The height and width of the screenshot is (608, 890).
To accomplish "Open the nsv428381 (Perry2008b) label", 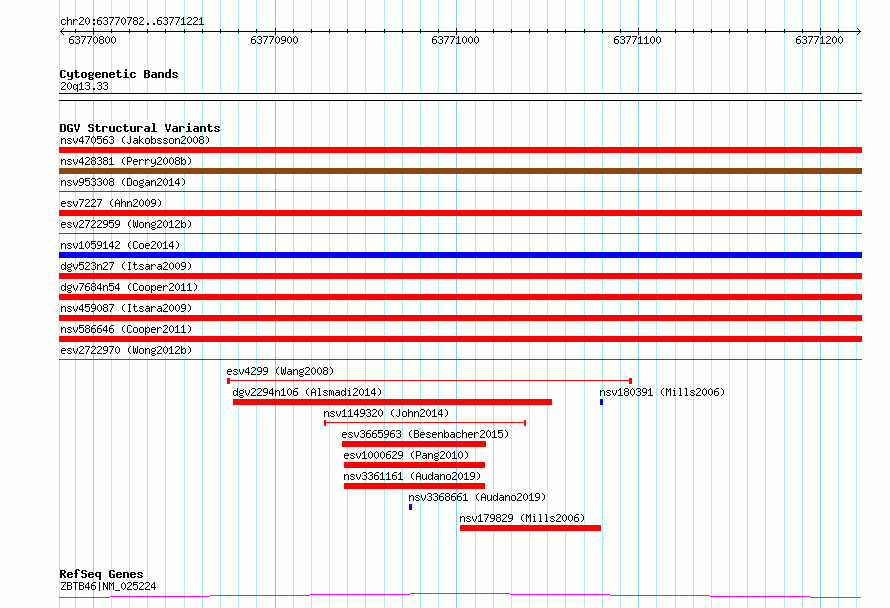I will [126, 161].
